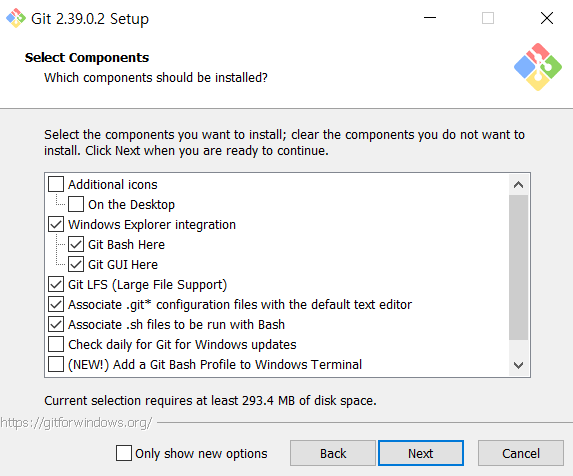Cancel the Git setup

click(x=521, y=453)
